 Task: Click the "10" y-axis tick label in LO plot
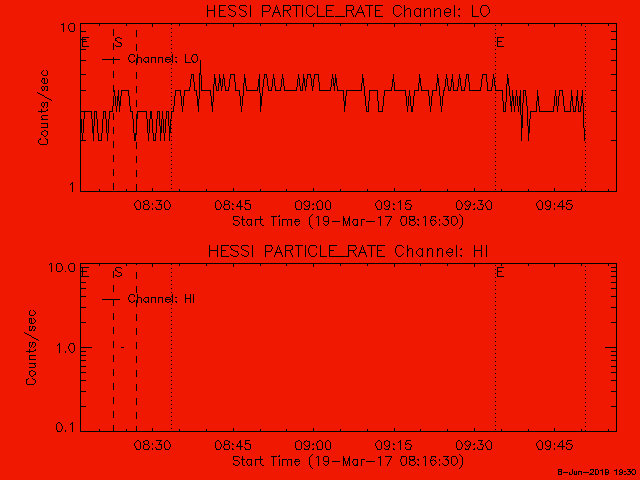pyautogui.click(x=68, y=28)
